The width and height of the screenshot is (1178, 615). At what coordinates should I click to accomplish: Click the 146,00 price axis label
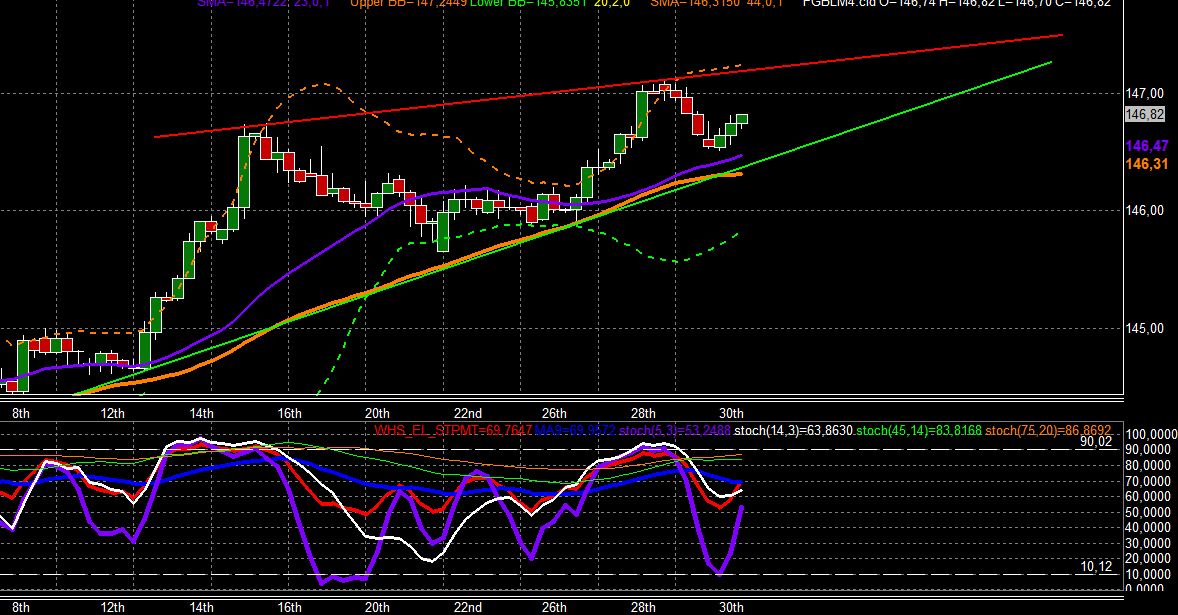pyautogui.click(x=1144, y=210)
